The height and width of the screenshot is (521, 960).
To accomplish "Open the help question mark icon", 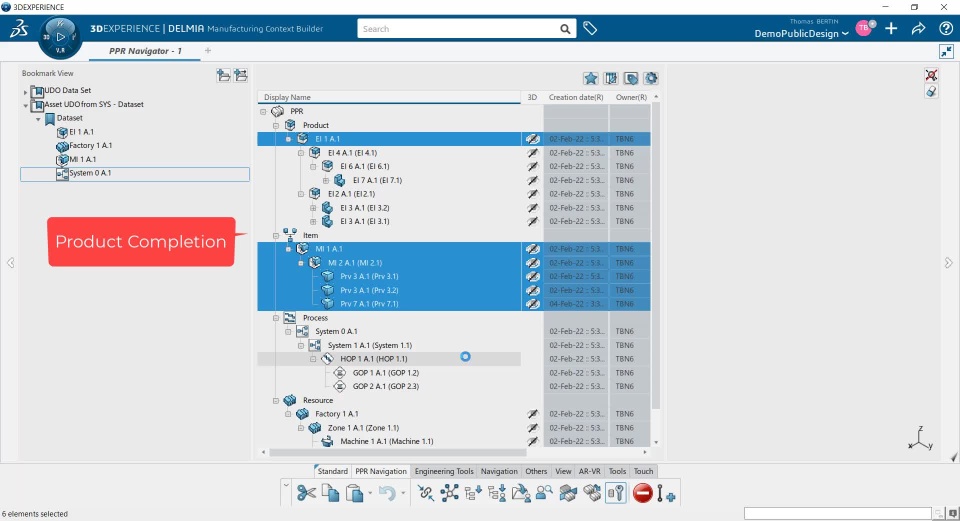I will (945, 28).
